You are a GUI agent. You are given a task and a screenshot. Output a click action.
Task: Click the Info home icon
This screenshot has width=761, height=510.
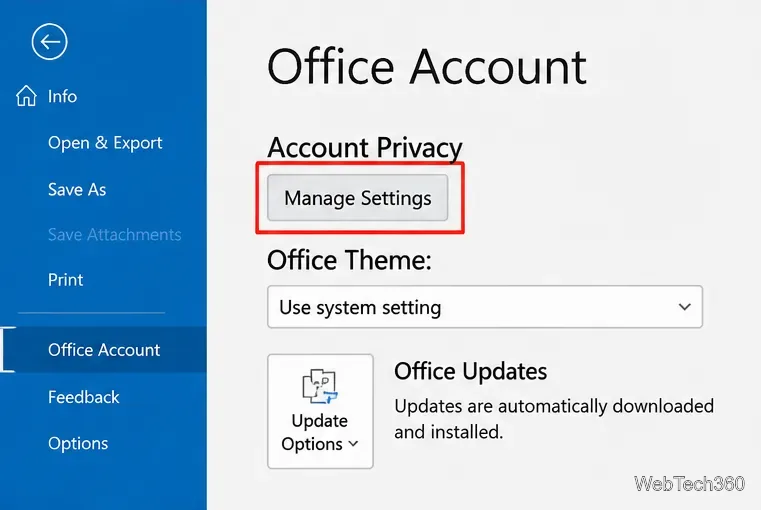(26, 96)
